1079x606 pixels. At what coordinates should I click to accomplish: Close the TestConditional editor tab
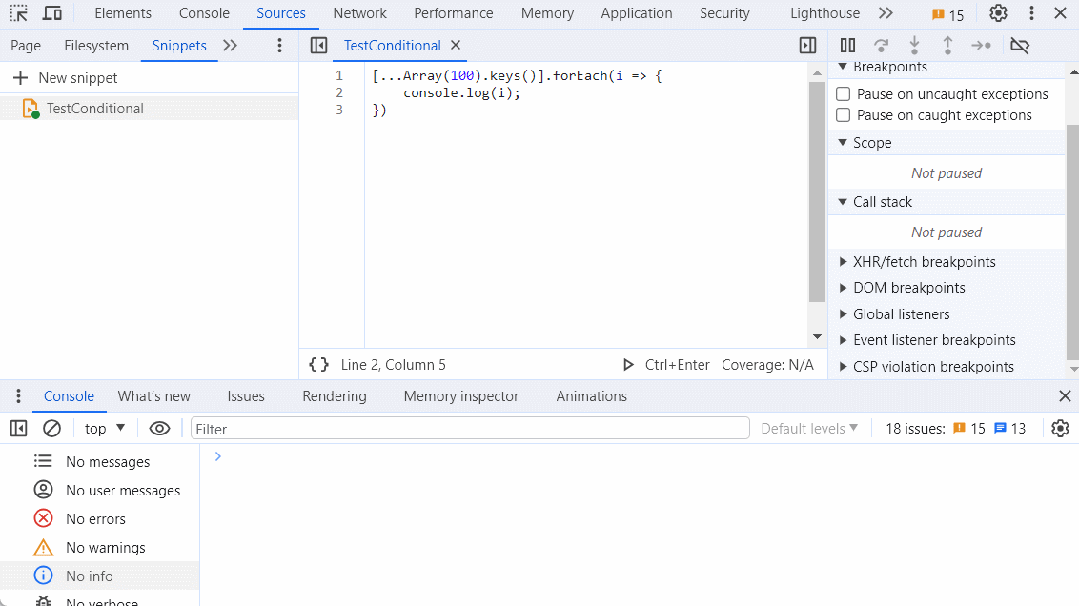coord(455,45)
